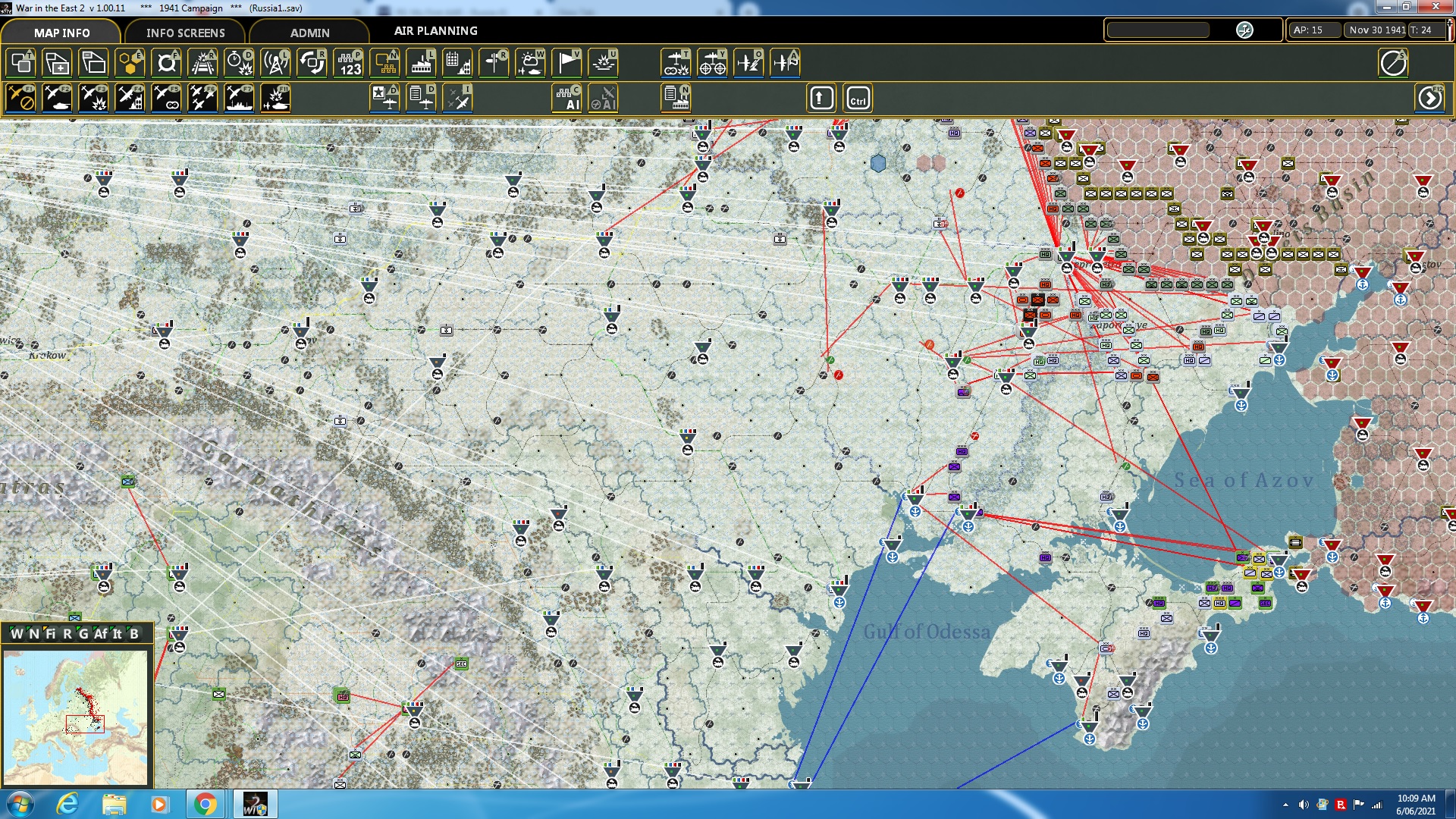Viewport: 1456px width, 819px height.
Task: Open the ADMIN tab
Action: pyautogui.click(x=309, y=33)
